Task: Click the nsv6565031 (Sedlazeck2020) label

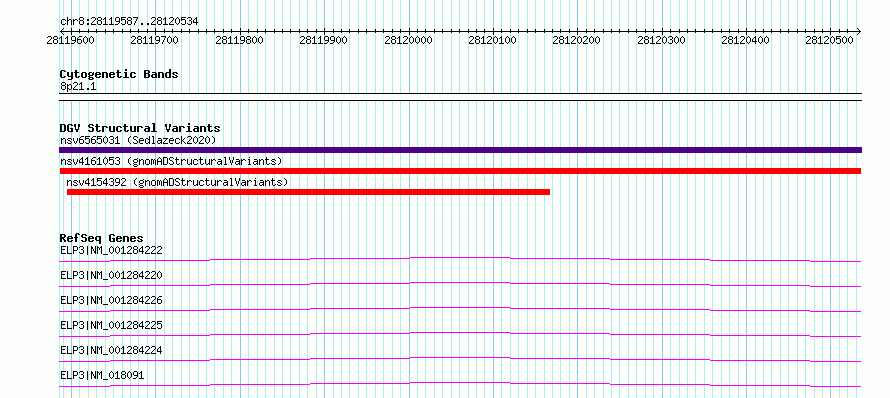Action: point(138,140)
